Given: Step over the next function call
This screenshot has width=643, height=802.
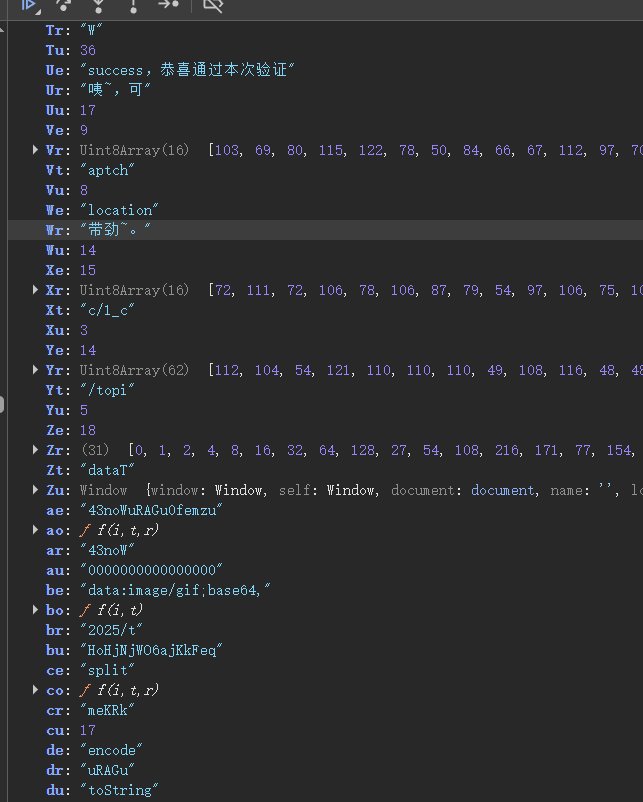Looking at the screenshot, I should pos(63,5).
